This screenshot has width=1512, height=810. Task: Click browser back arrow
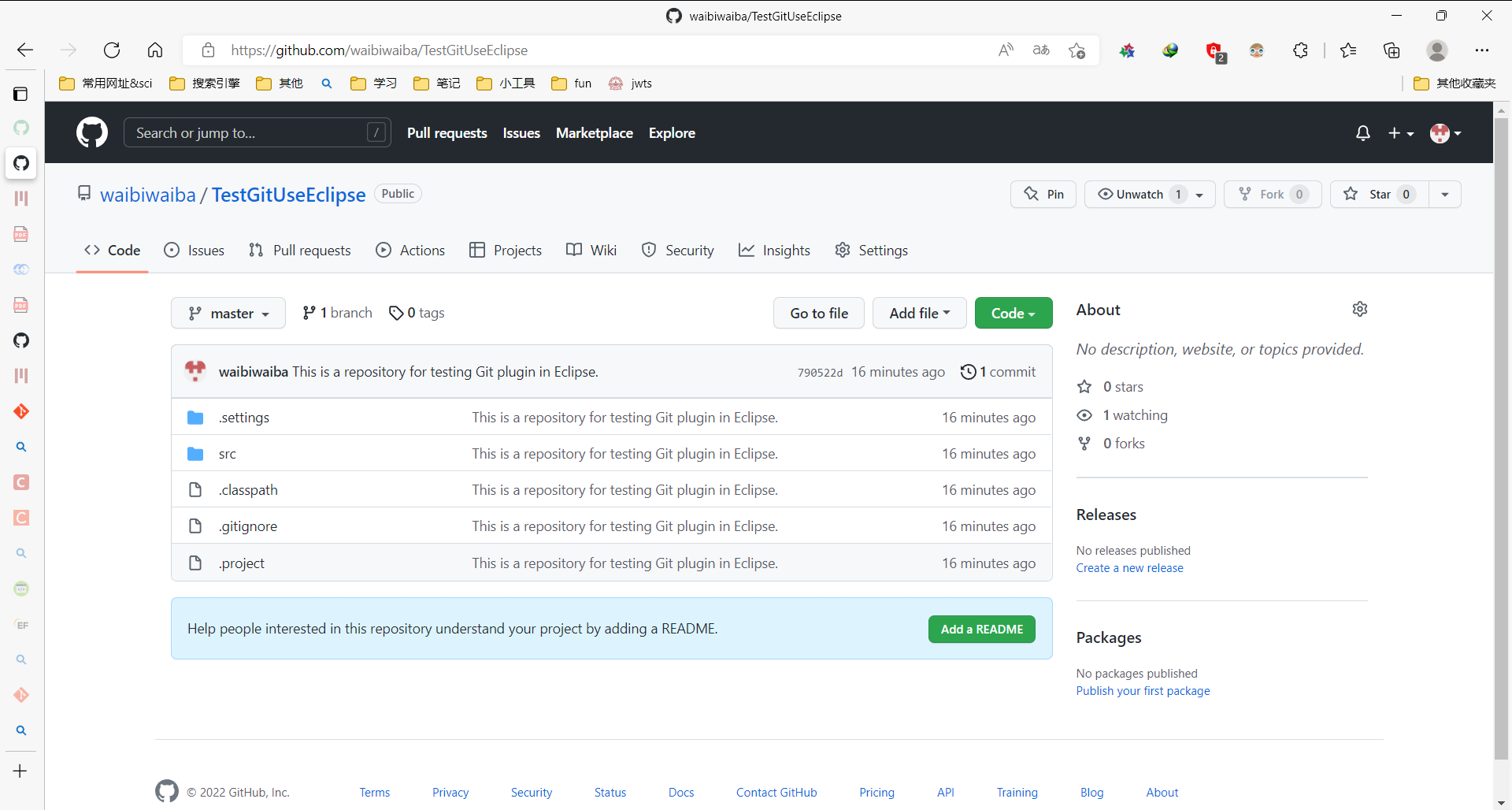(x=25, y=50)
